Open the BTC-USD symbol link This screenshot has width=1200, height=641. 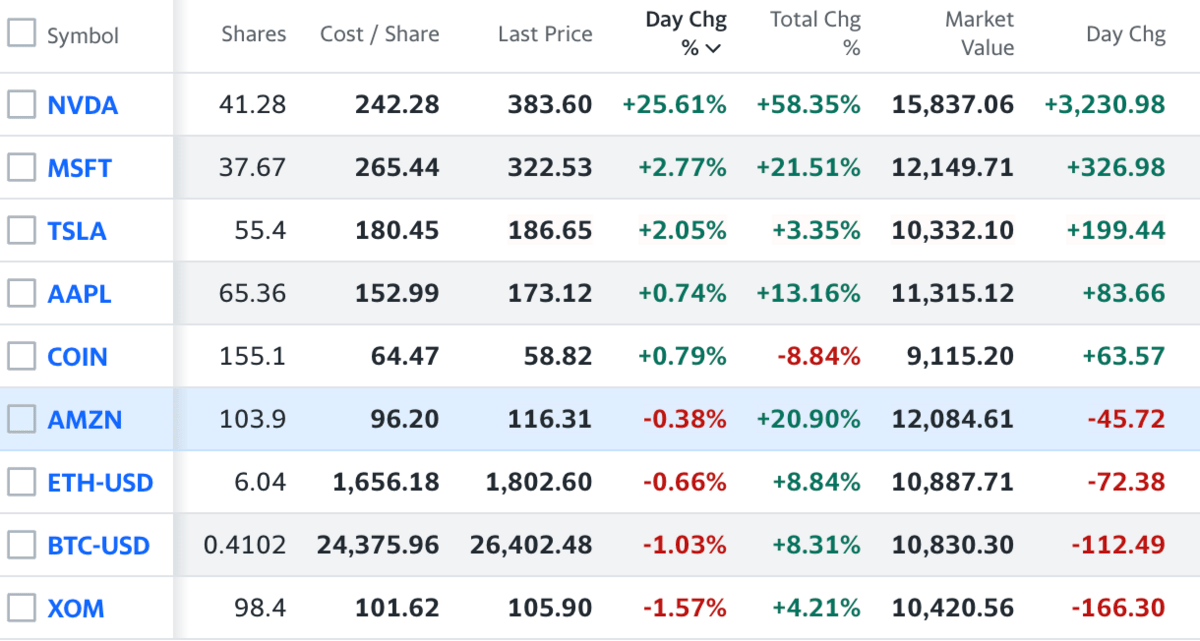tap(98, 546)
